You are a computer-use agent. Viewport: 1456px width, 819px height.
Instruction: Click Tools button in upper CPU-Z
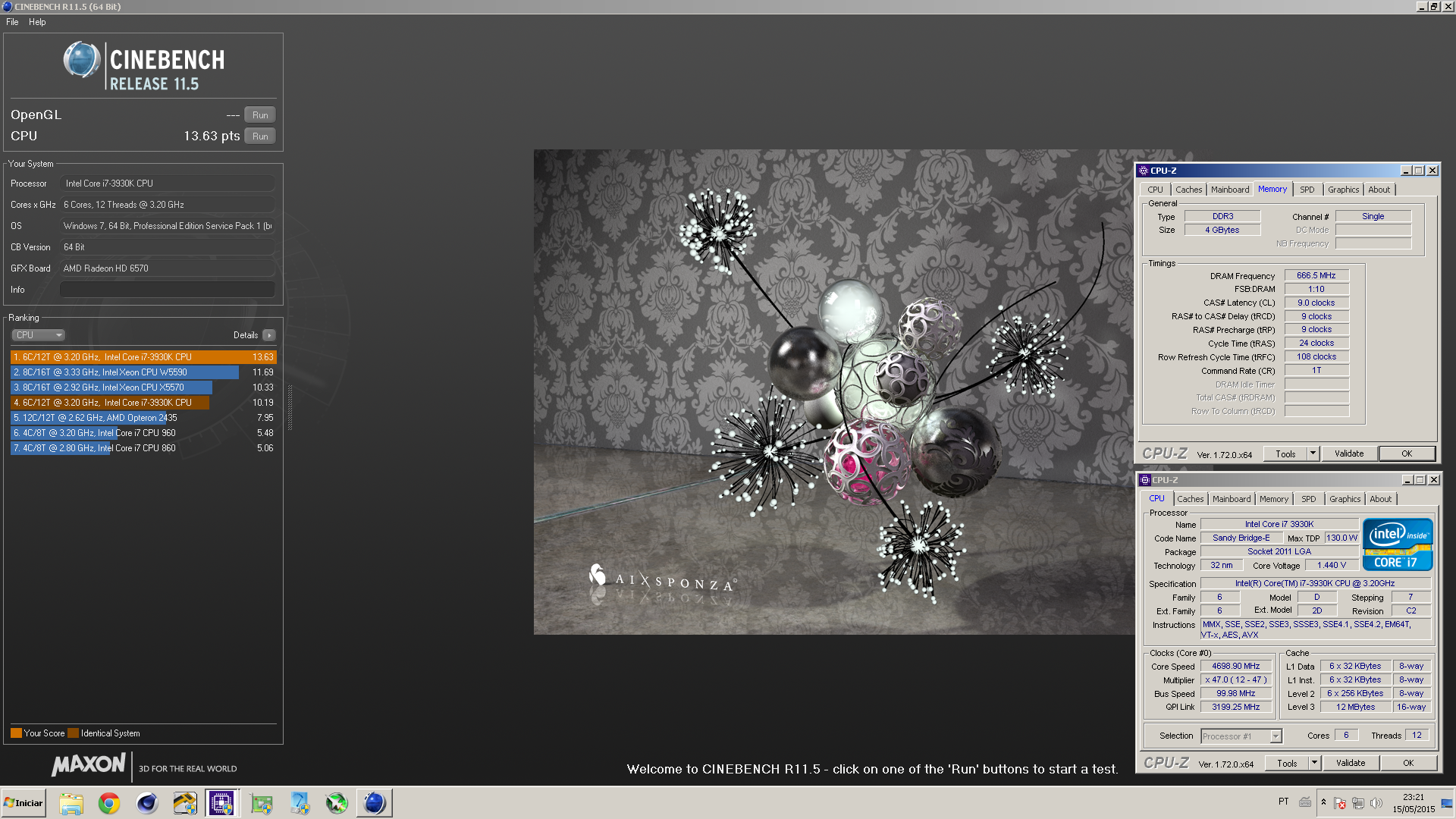[x=1285, y=453]
